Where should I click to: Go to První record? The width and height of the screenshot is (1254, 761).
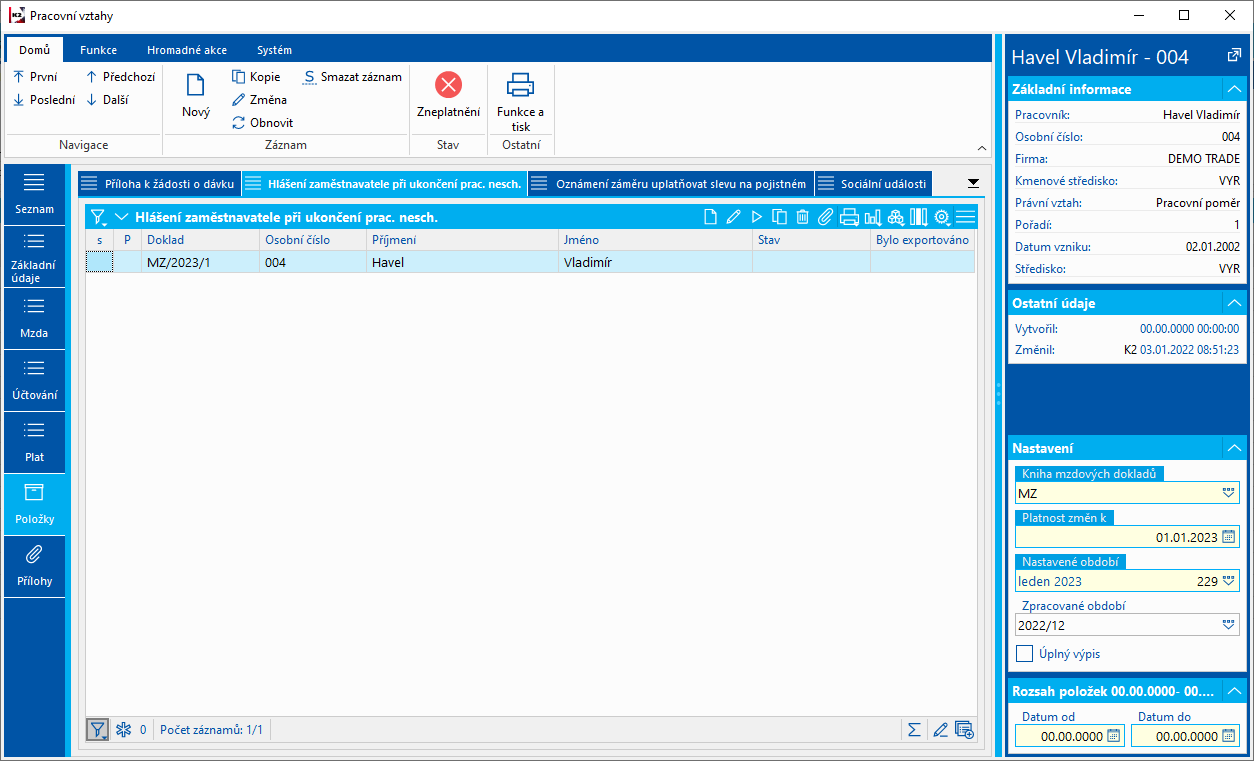click(x=35, y=76)
